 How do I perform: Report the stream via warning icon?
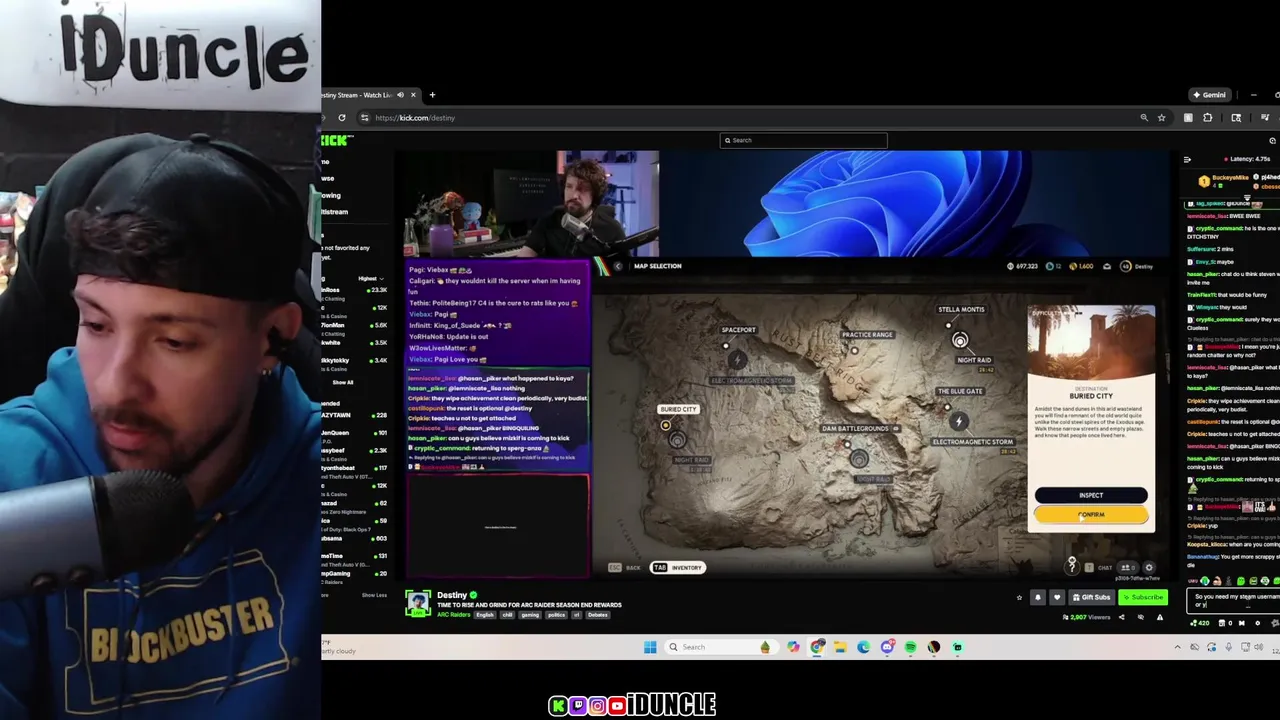click(1160, 617)
